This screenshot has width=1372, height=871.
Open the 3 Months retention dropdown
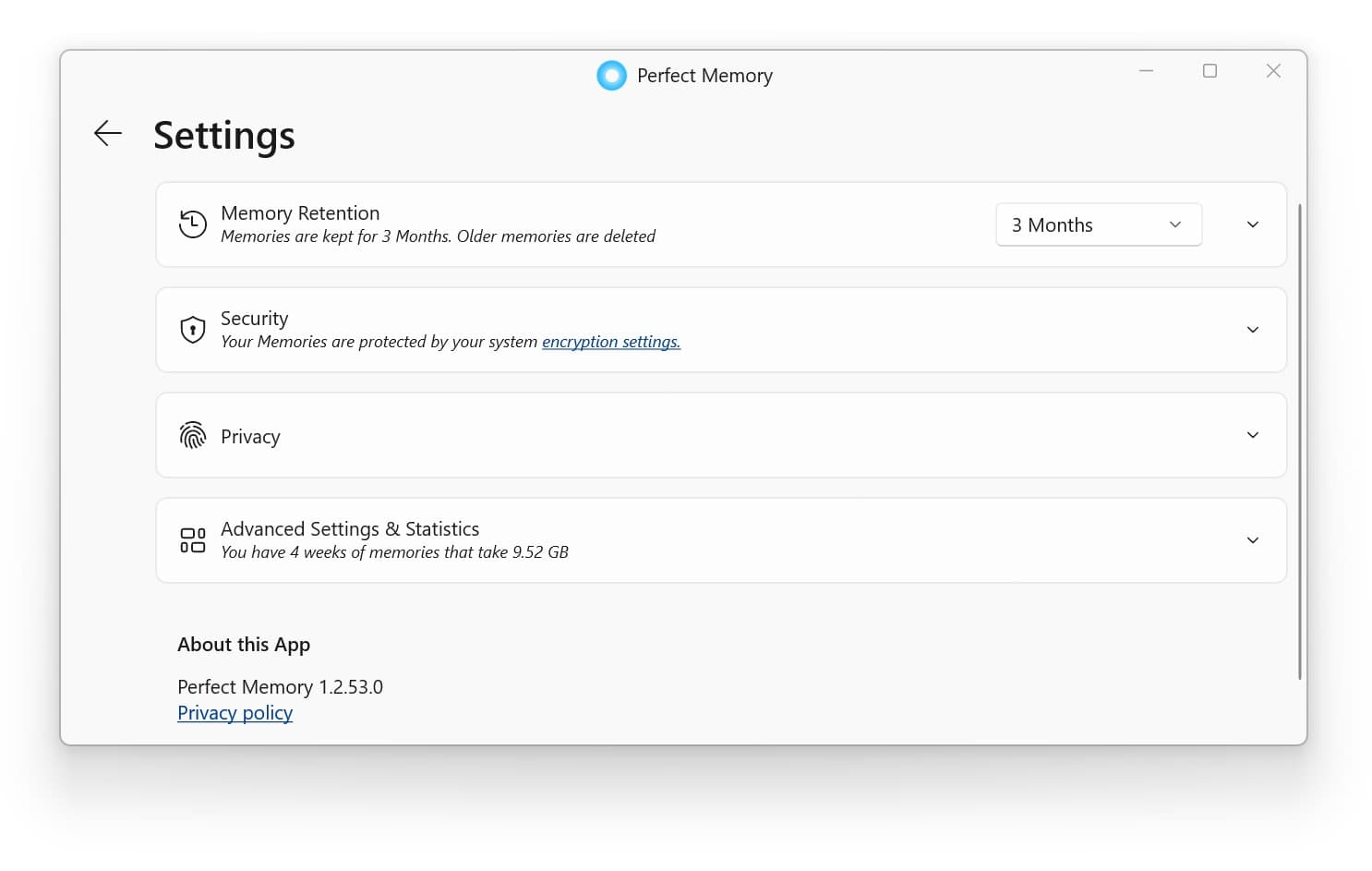[1098, 224]
